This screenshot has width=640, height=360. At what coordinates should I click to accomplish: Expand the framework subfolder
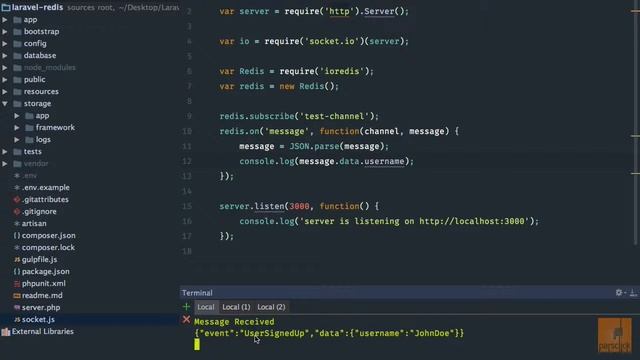point(17,128)
